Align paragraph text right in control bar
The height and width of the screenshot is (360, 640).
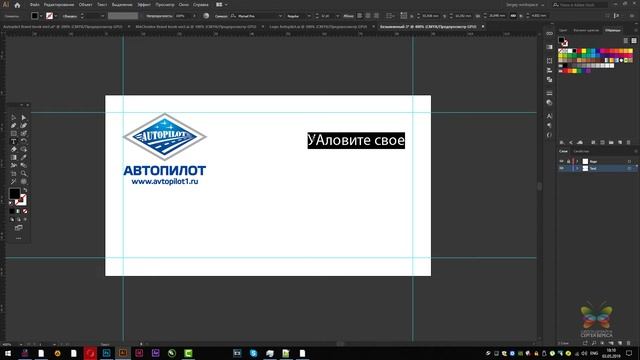click(x=376, y=16)
